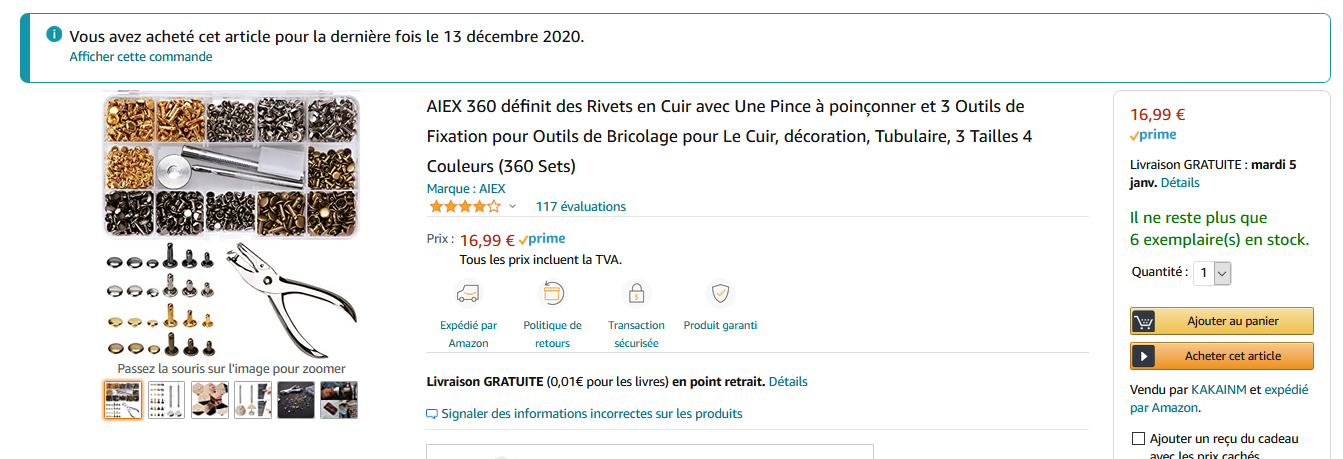Visit the Marque : AIEX brand link
Image resolution: width=1343 pixels, height=459 pixels.
tap(466, 188)
